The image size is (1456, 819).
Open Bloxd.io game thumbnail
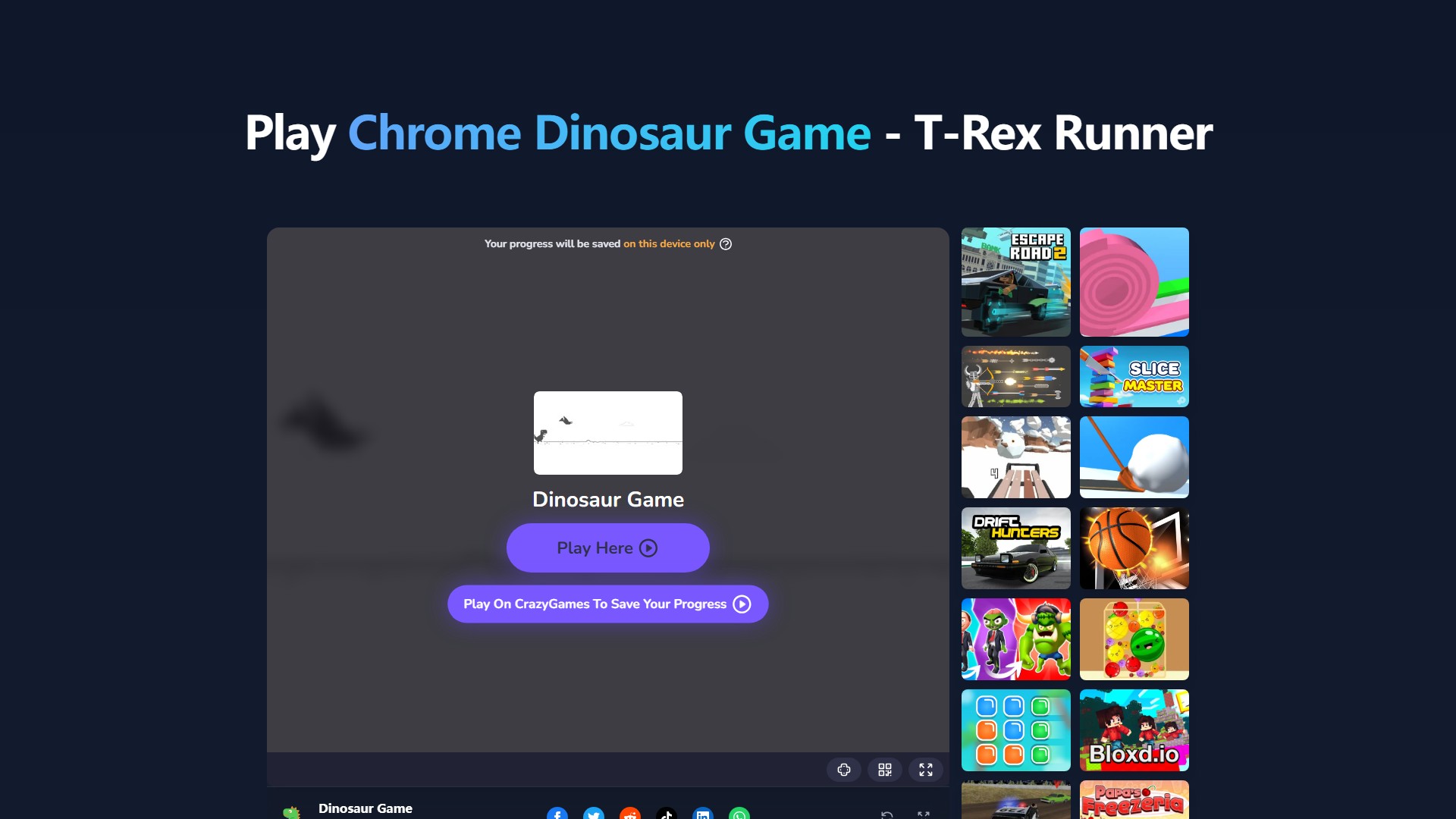1134,730
